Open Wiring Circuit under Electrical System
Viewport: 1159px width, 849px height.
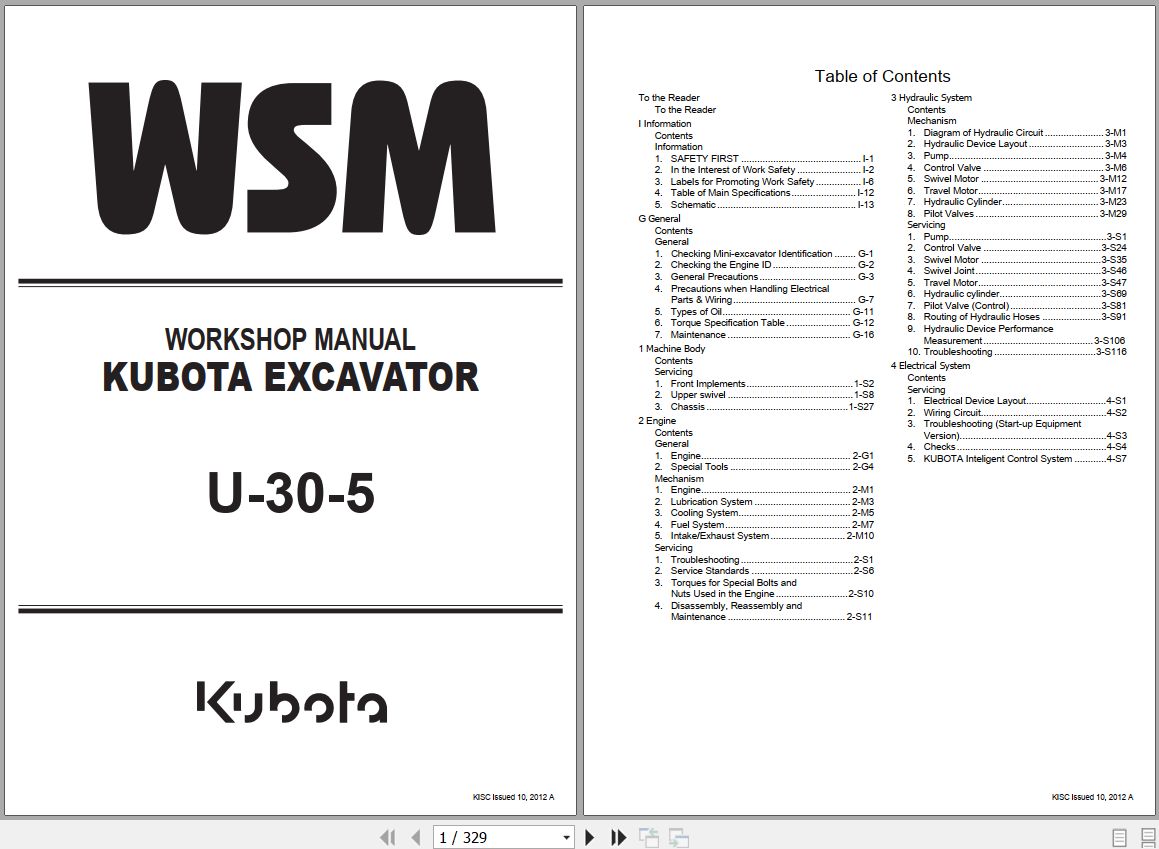tap(950, 412)
